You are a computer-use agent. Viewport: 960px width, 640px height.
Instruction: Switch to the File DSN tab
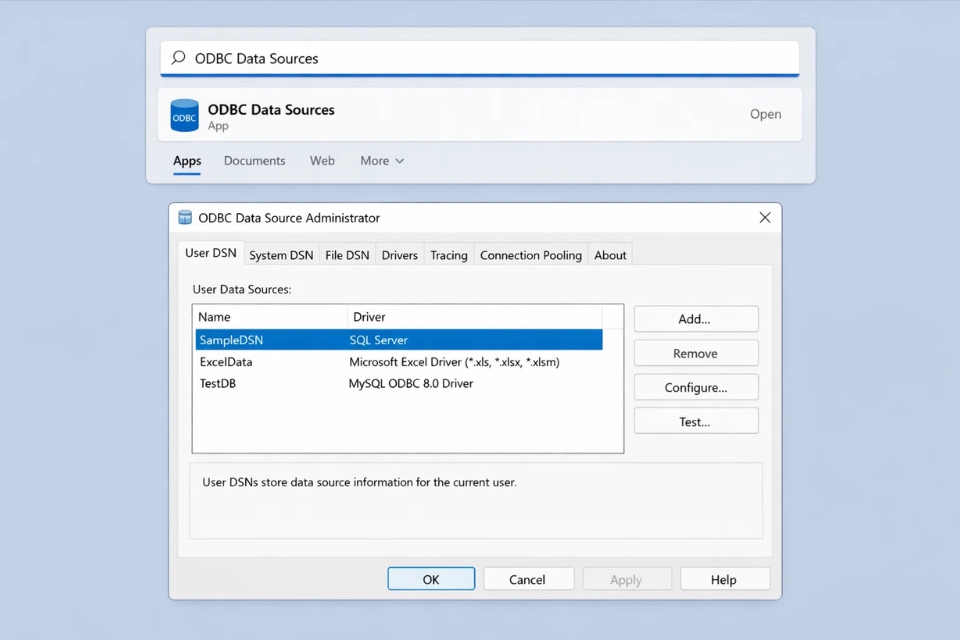pyautogui.click(x=346, y=255)
